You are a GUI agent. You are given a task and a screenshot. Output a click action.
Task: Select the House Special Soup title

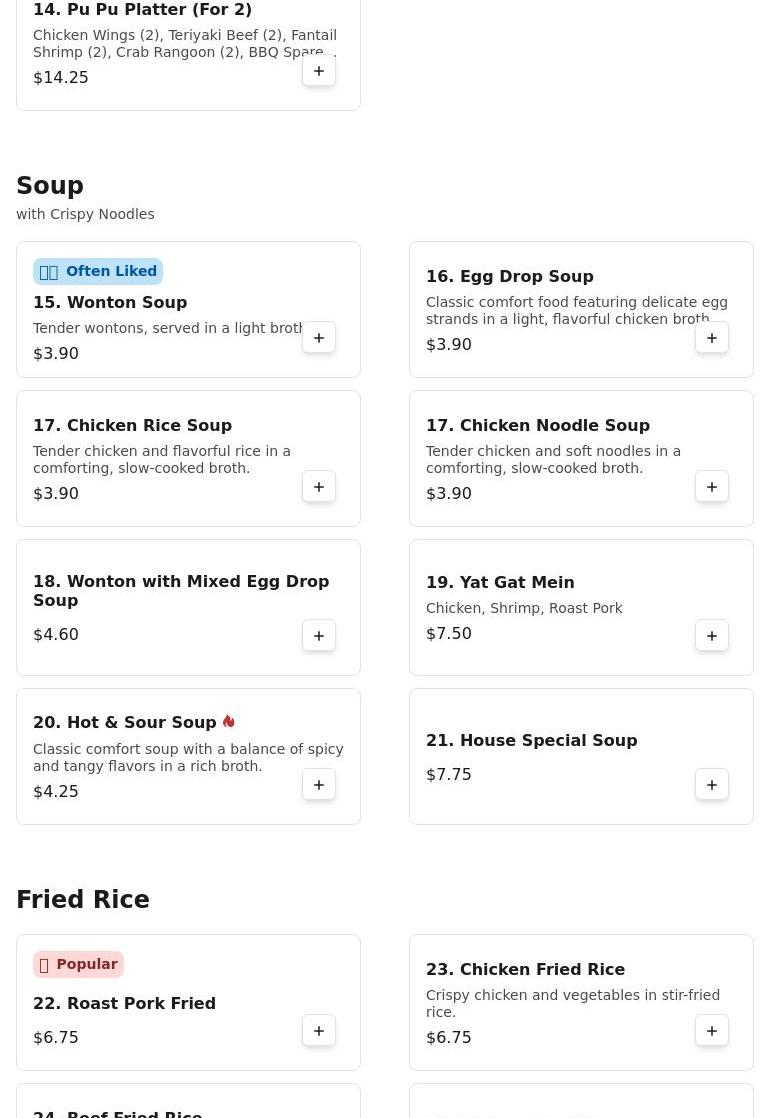pyautogui.click(x=531, y=740)
